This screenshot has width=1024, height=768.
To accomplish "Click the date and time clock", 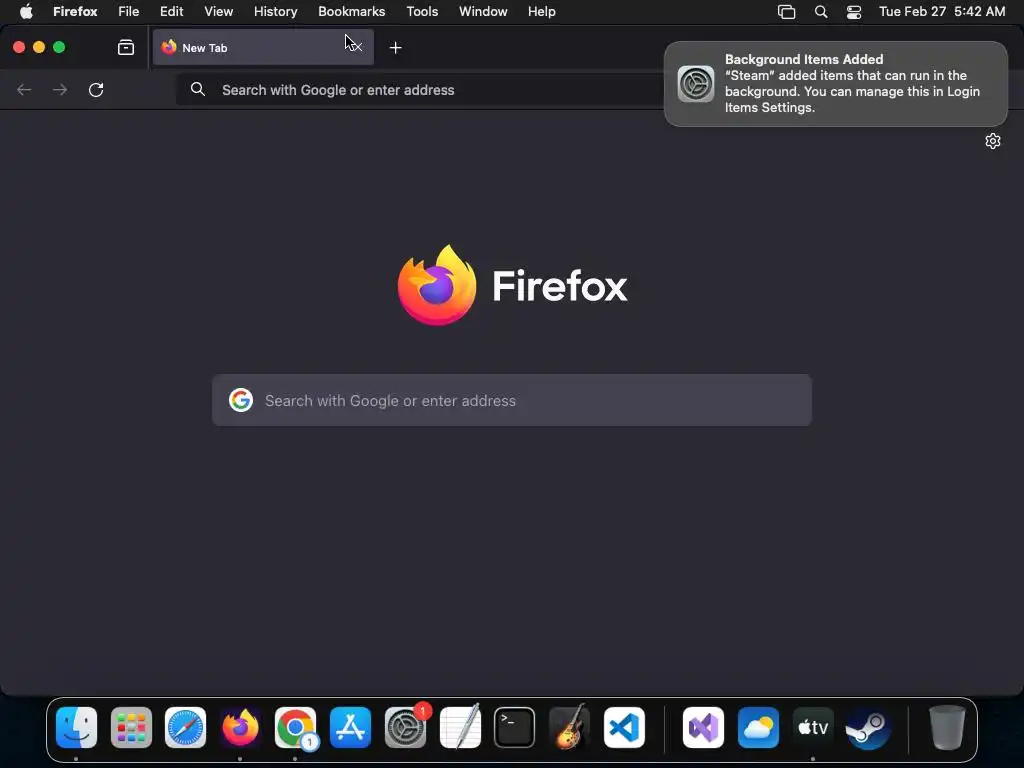I will 942,11.
